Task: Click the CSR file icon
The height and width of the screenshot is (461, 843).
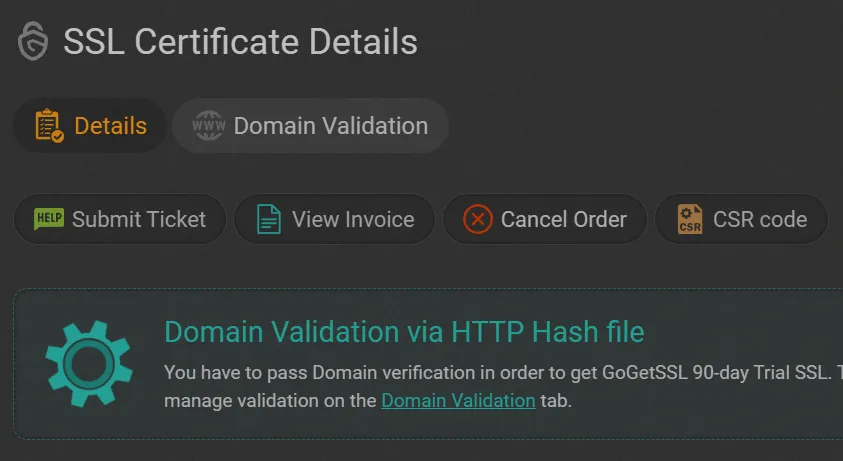Action: [690, 219]
